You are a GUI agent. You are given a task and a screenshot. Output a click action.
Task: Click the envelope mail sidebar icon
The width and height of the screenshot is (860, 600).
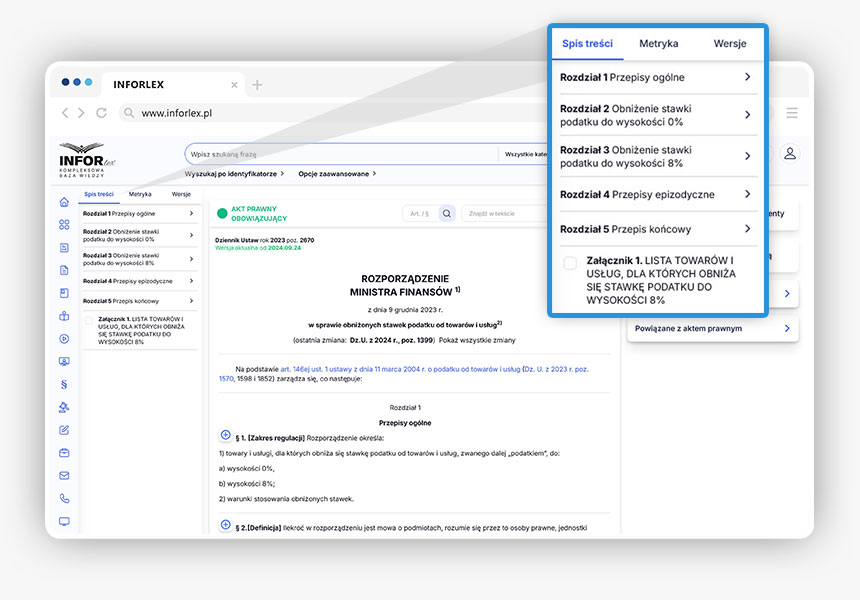65,475
